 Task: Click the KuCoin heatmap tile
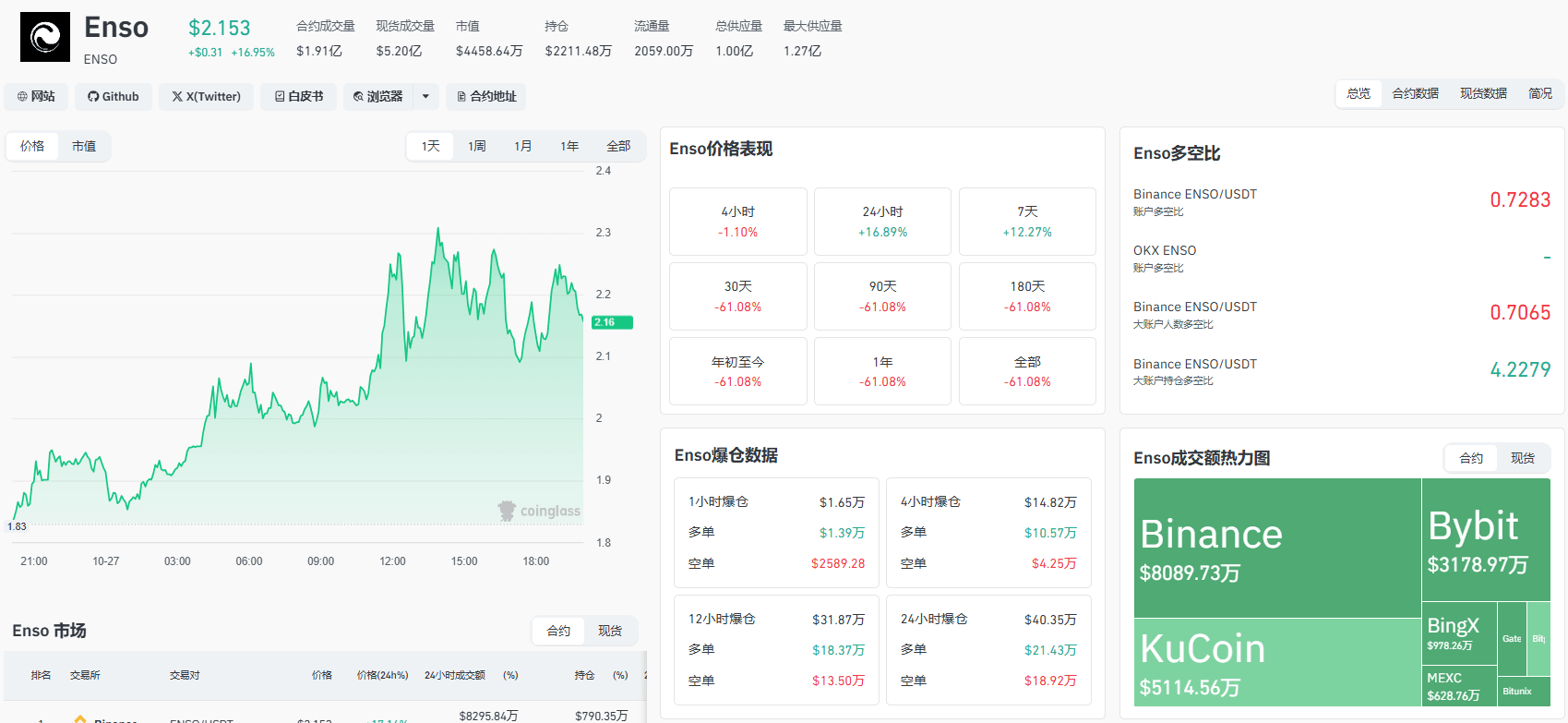point(1277,662)
